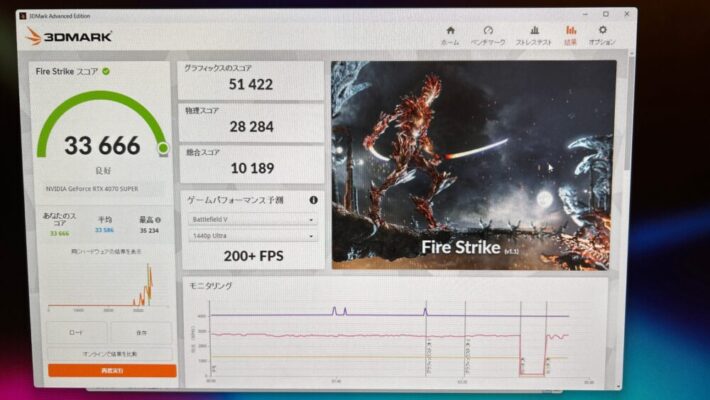Click the average score 33 586
The width and height of the screenshot is (710, 400).
[104, 230]
